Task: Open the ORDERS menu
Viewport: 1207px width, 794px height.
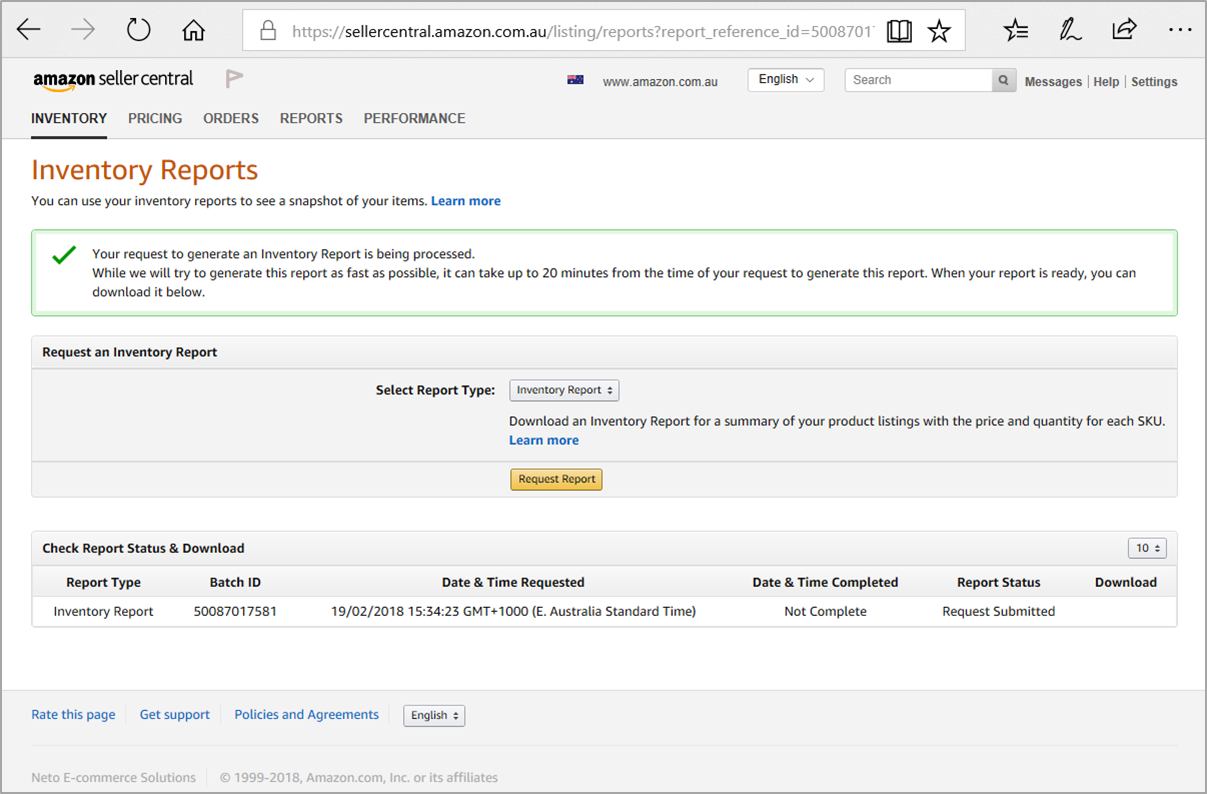Action: (231, 118)
